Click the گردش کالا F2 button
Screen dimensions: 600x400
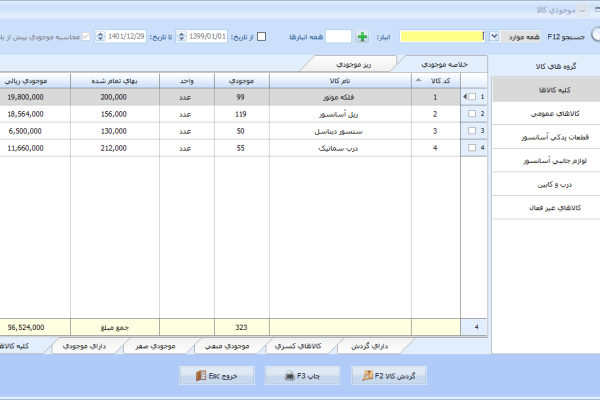pos(388,376)
